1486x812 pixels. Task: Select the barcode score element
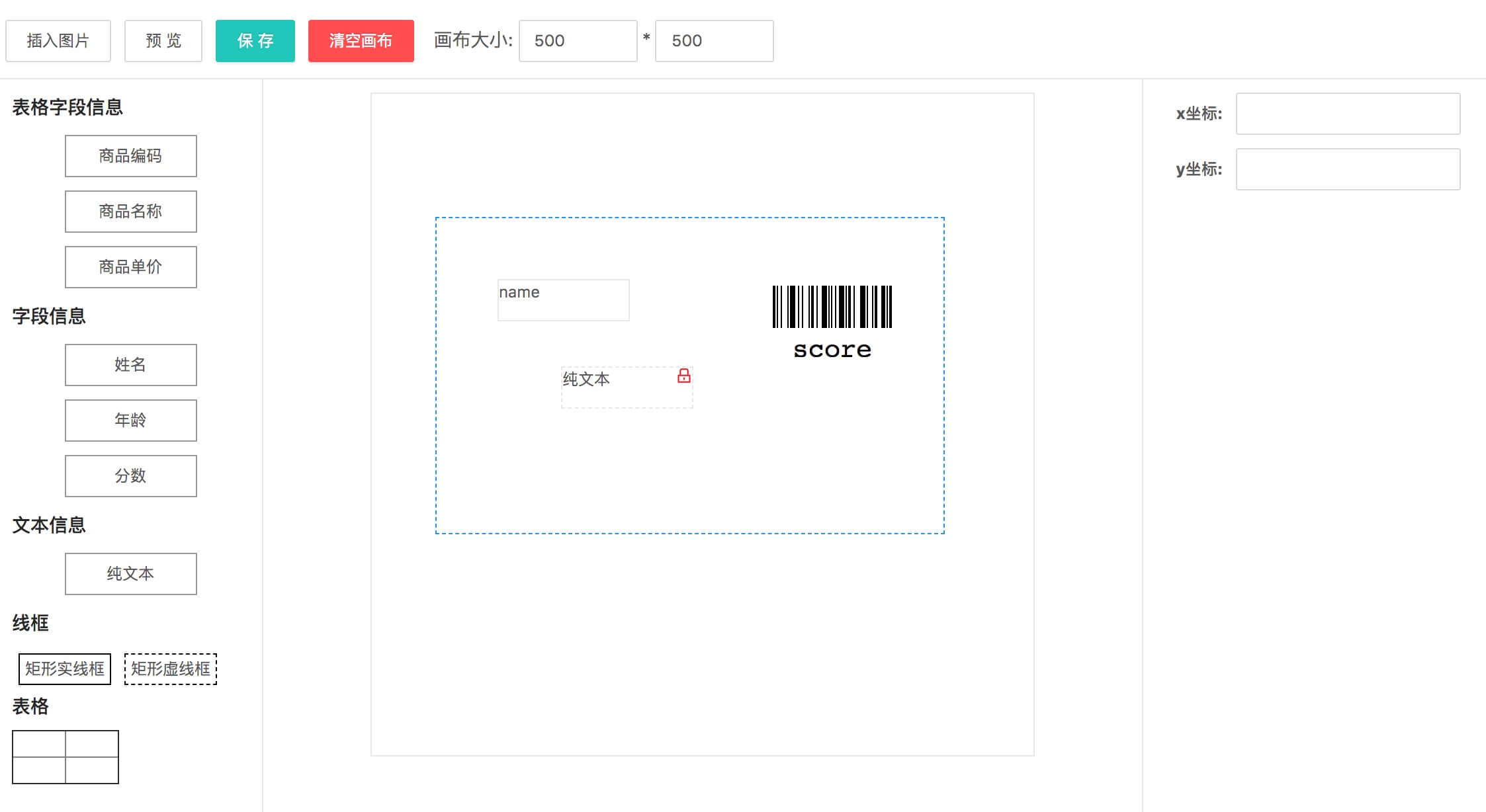tap(832, 322)
